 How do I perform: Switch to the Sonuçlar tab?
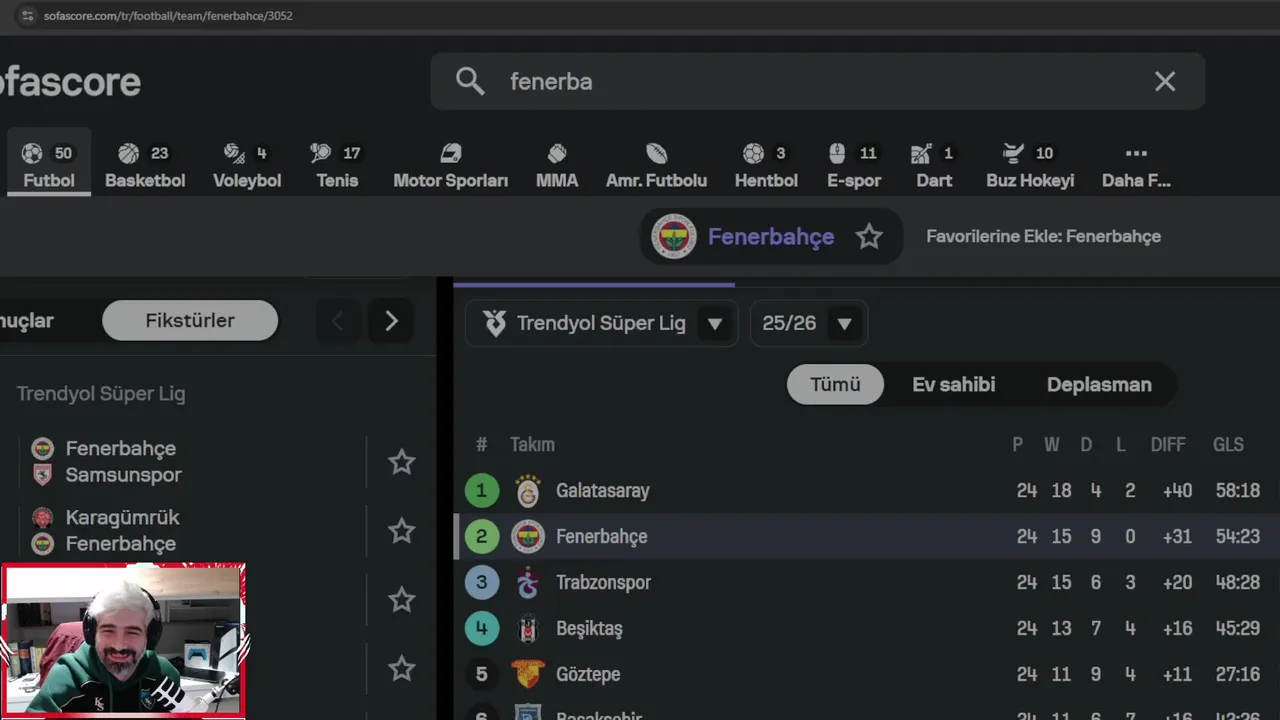tap(27, 321)
